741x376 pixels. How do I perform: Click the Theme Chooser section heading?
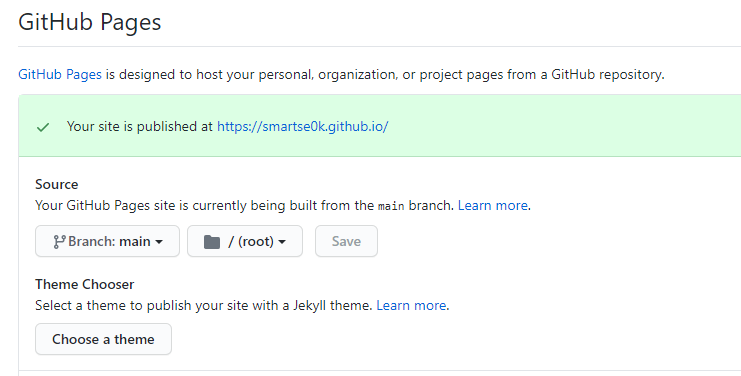85,284
